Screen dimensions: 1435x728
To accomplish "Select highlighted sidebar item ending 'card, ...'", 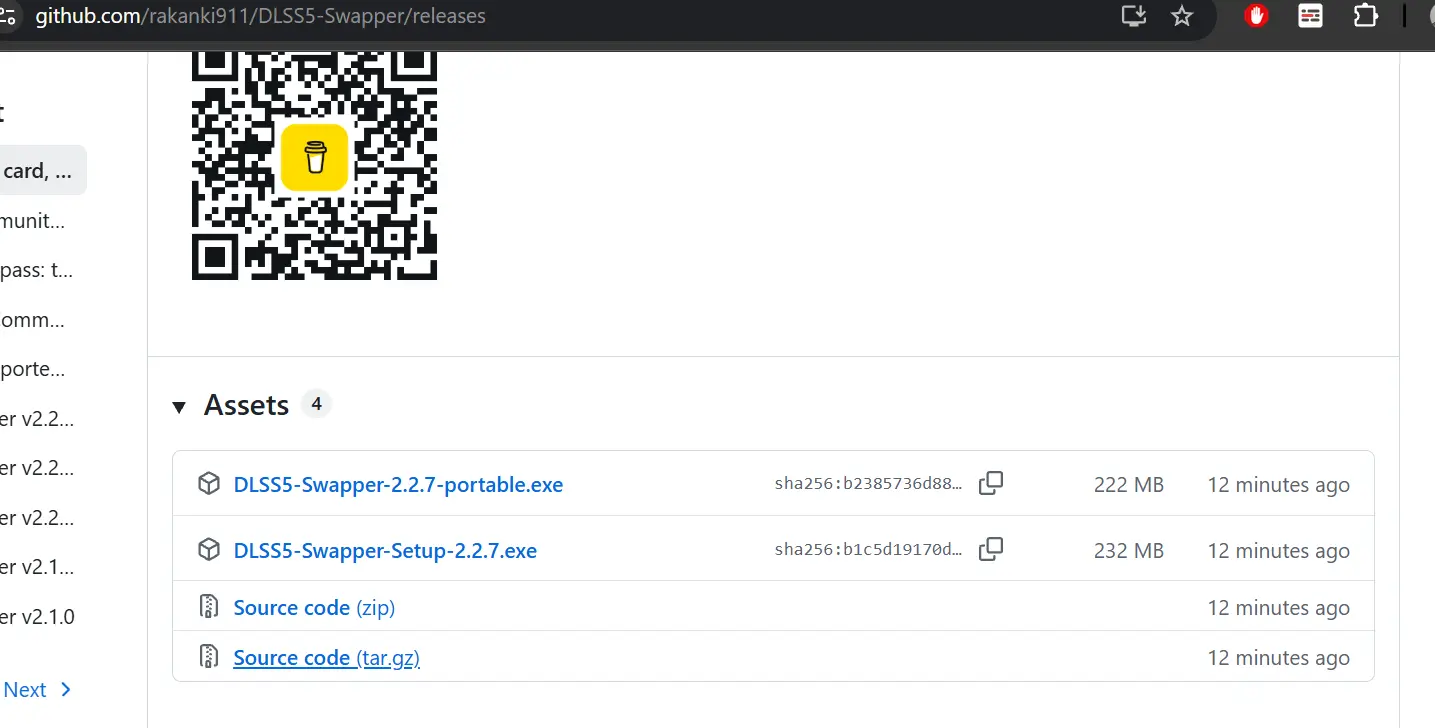I will (x=43, y=171).
